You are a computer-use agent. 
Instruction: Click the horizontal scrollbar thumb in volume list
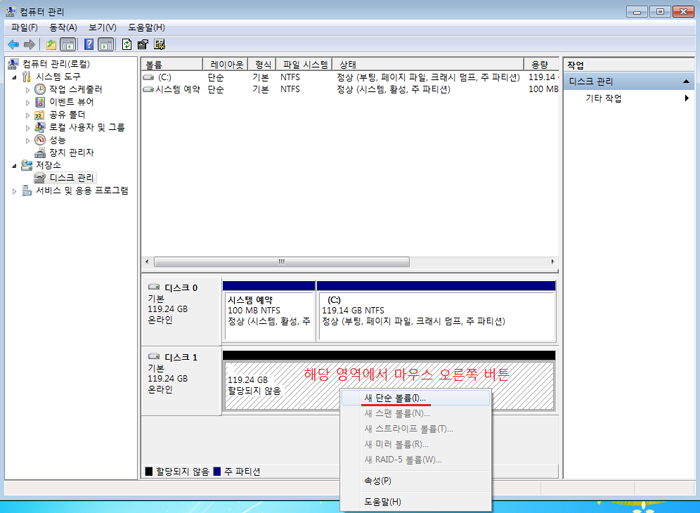[282, 262]
